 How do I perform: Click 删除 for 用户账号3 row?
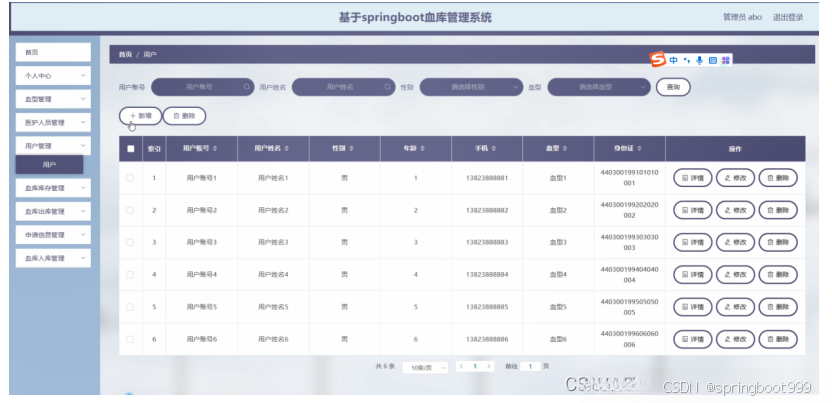click(778, 242)
